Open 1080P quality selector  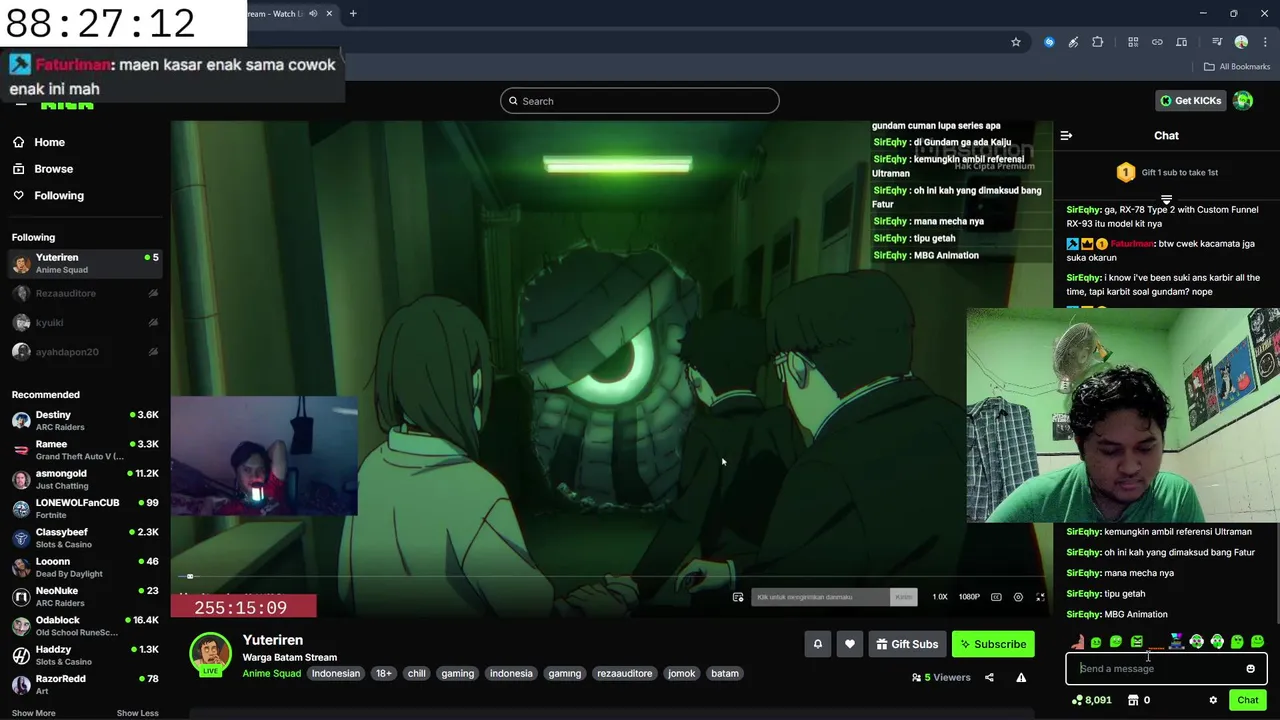[969, 597]
